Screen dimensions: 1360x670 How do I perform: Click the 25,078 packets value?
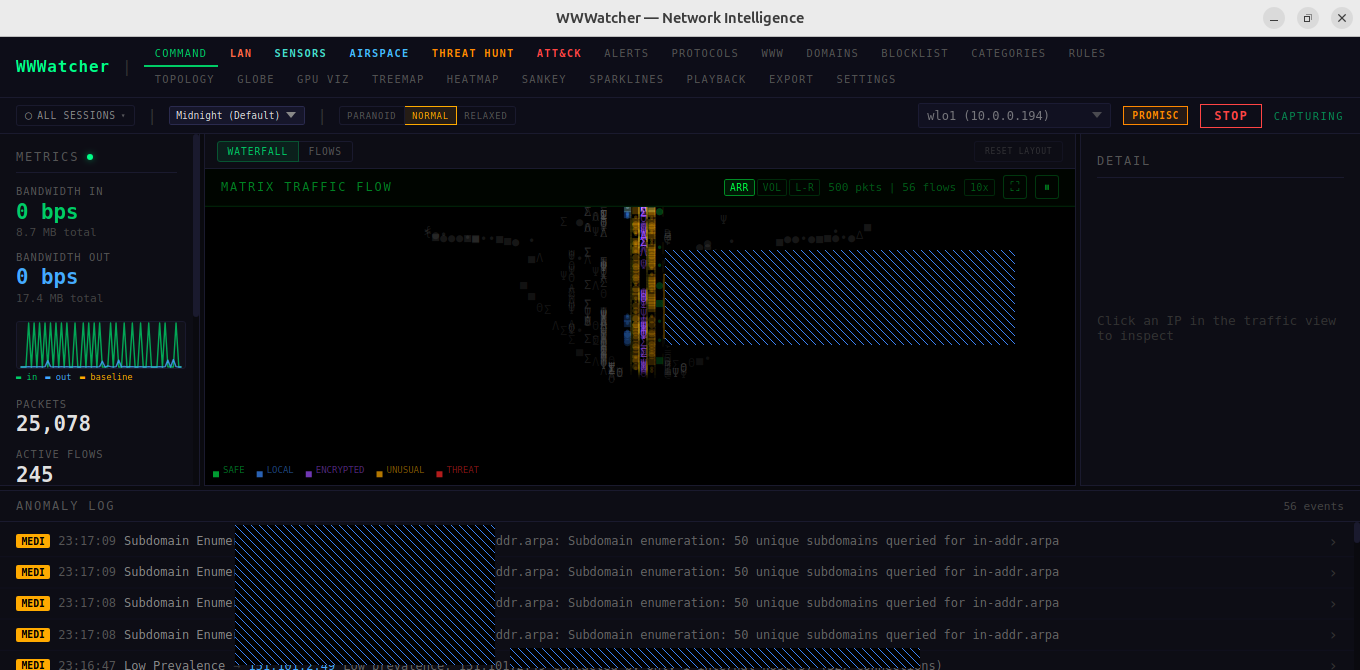click(x=53, y=424)
